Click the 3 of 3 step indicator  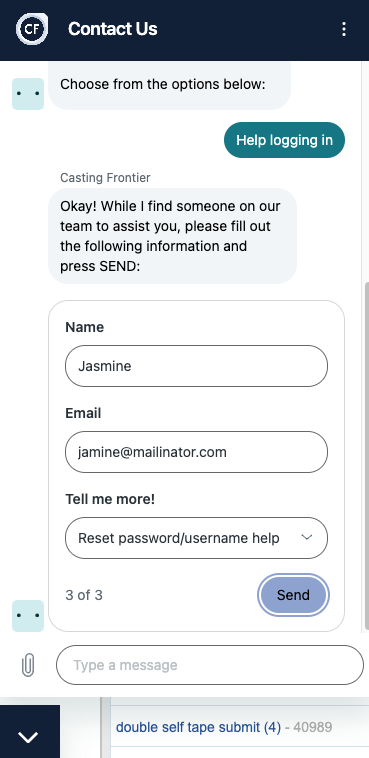[x=84, y=595]
